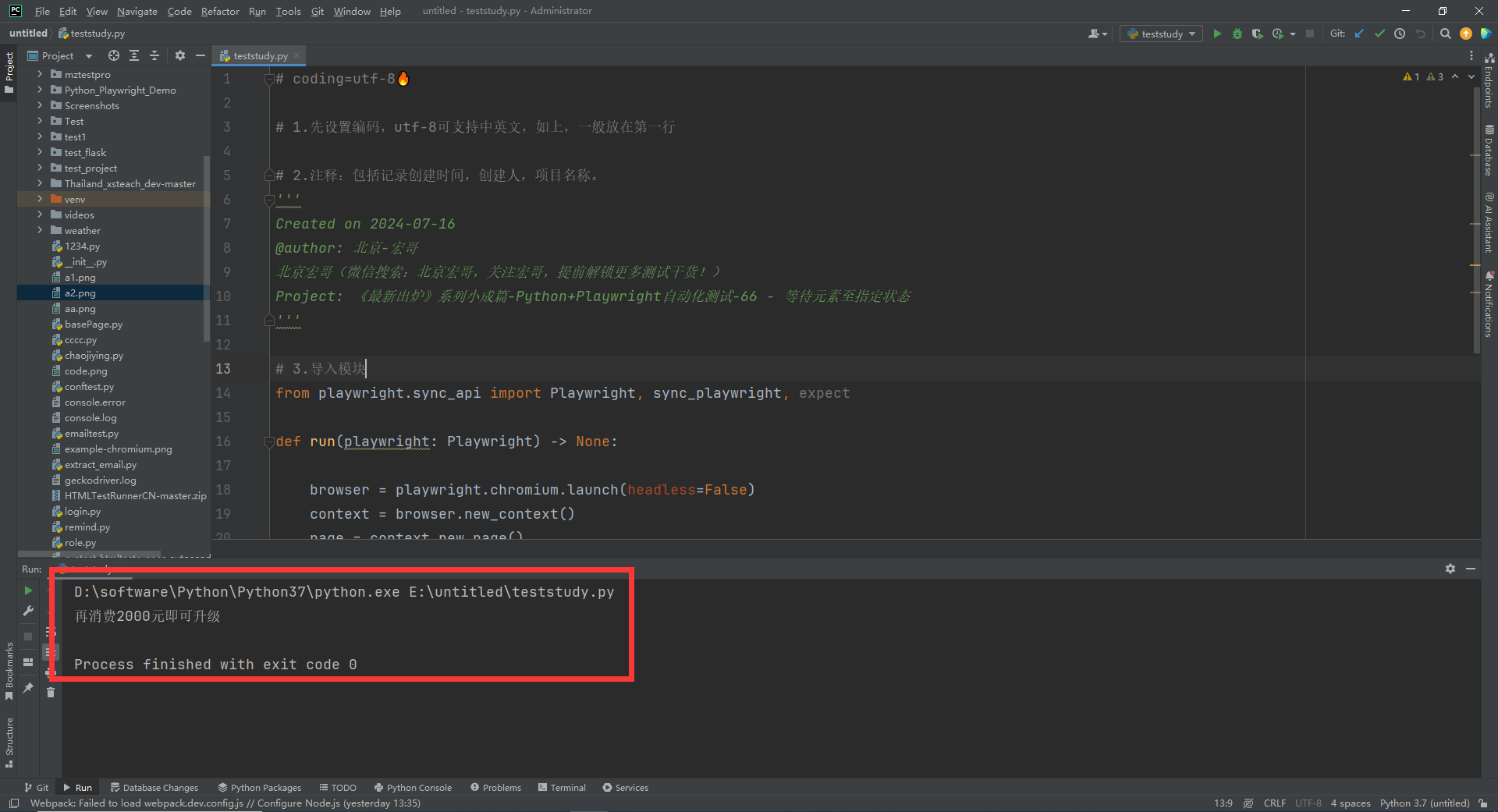The height and width of the screenshot is (812, 1498).
Task: Expand all items in Project panel
Action: [134, 55]
